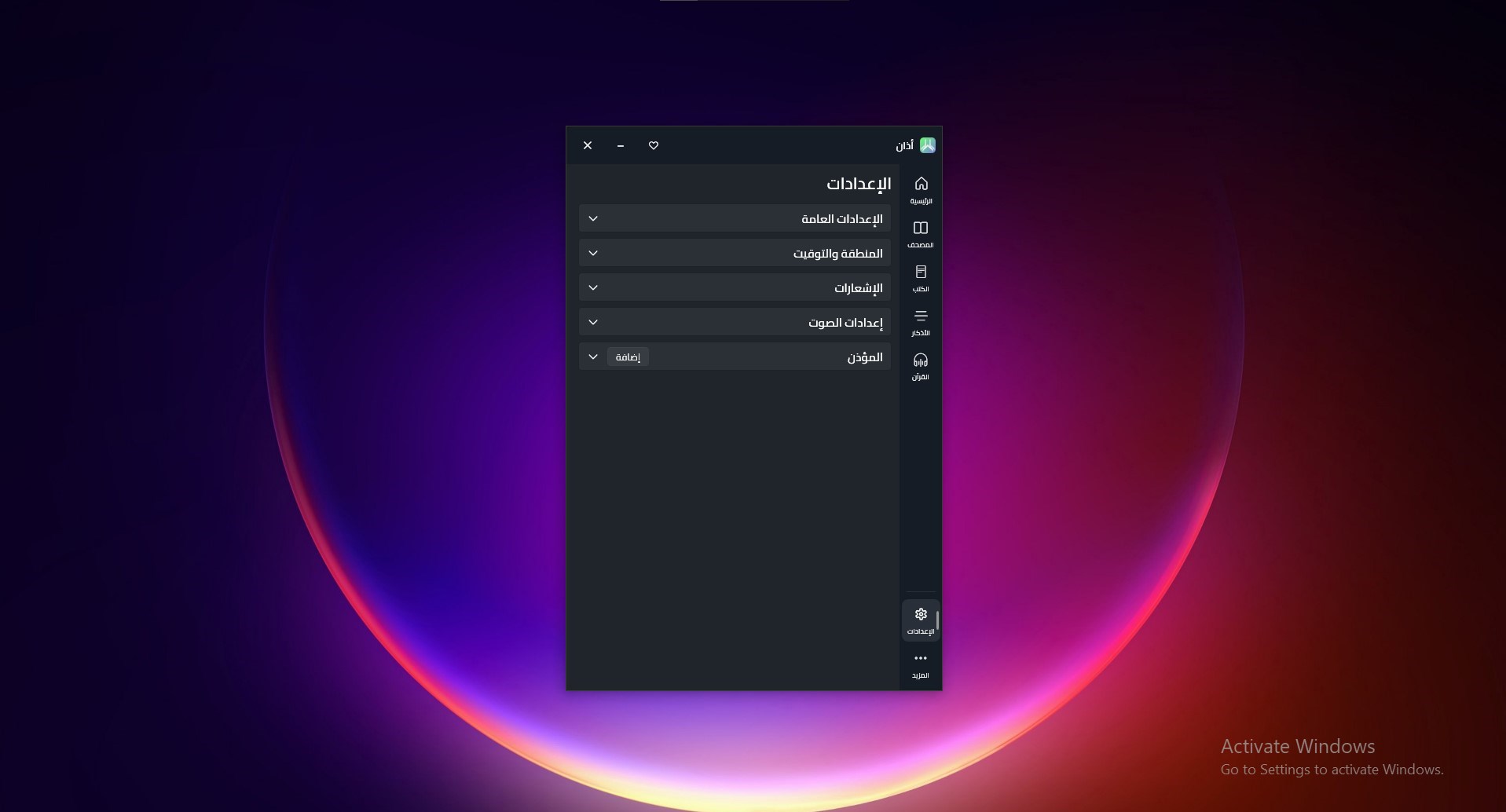Screen dimensions: 1506x812
Task: Select المزيد from the navigation sidebar
Action: (x=921, y=664)
